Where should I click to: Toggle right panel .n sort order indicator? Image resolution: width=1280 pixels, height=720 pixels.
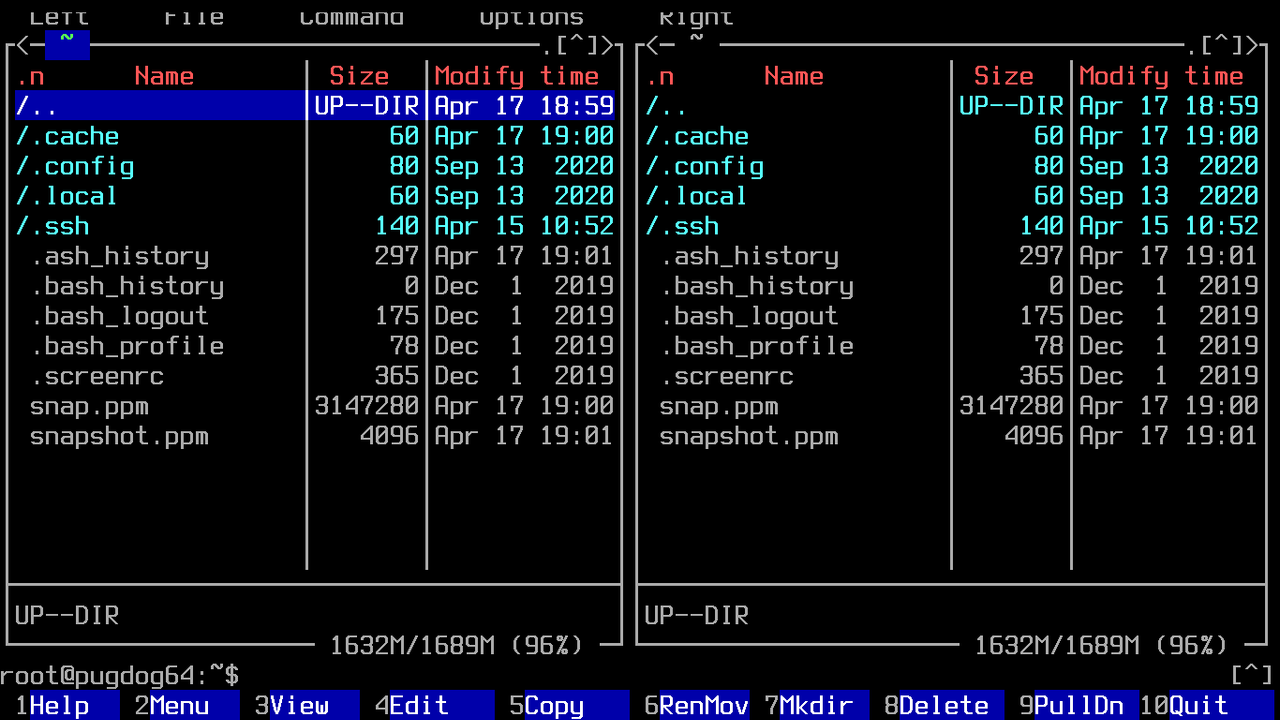coord(660,76)
